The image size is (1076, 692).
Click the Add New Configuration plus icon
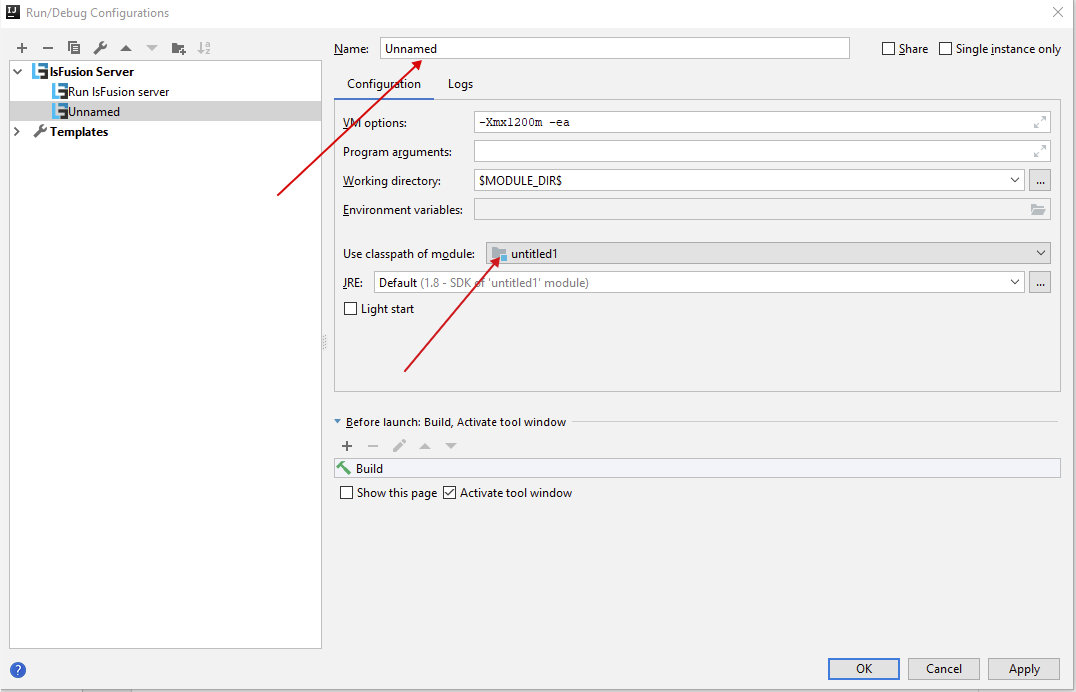(22, 48)
